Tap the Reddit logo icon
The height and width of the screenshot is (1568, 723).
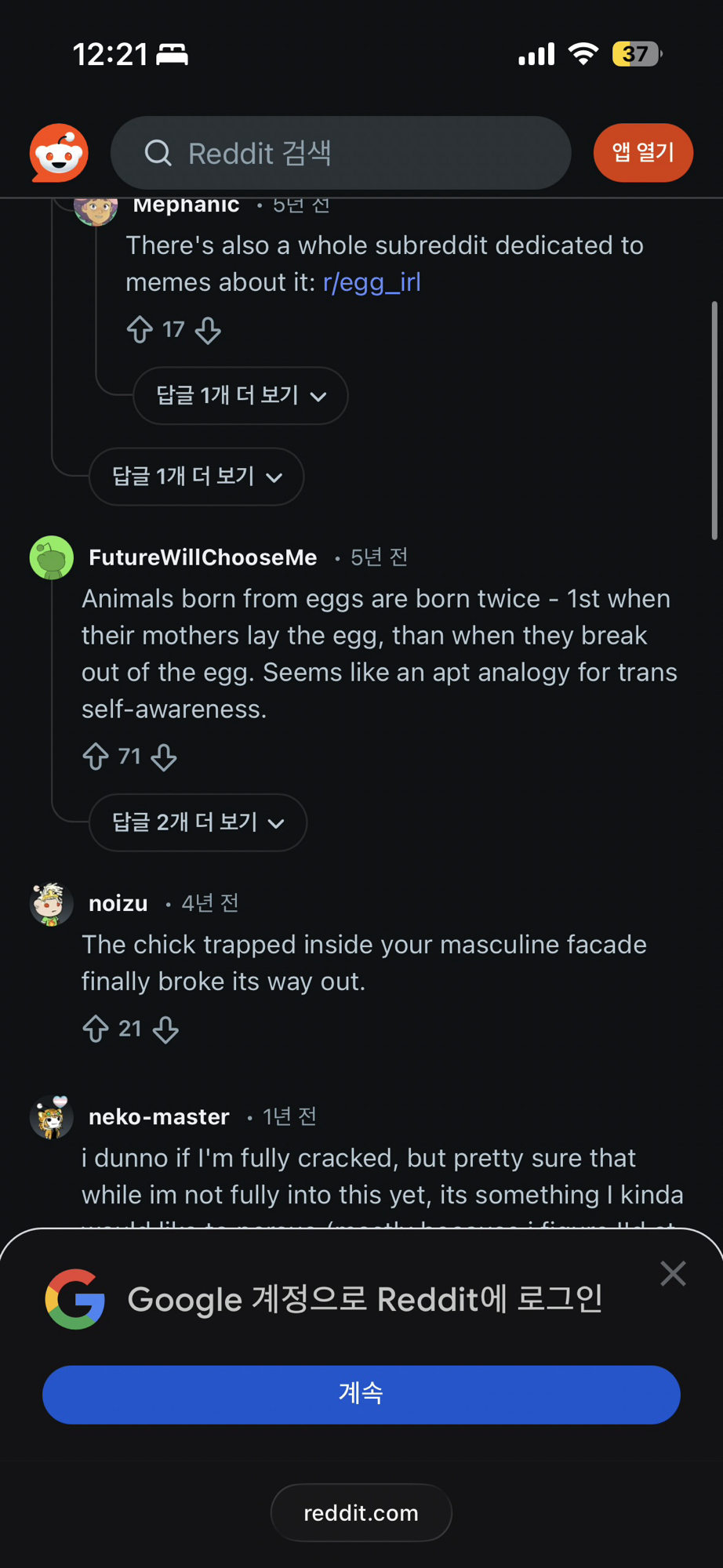59,152
